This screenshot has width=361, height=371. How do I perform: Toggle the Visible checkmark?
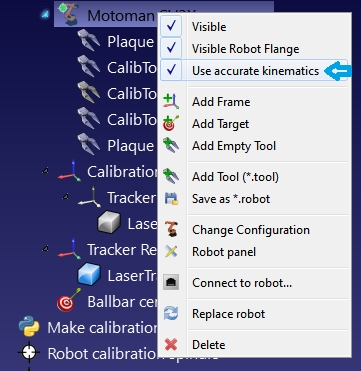click(171, 26)
